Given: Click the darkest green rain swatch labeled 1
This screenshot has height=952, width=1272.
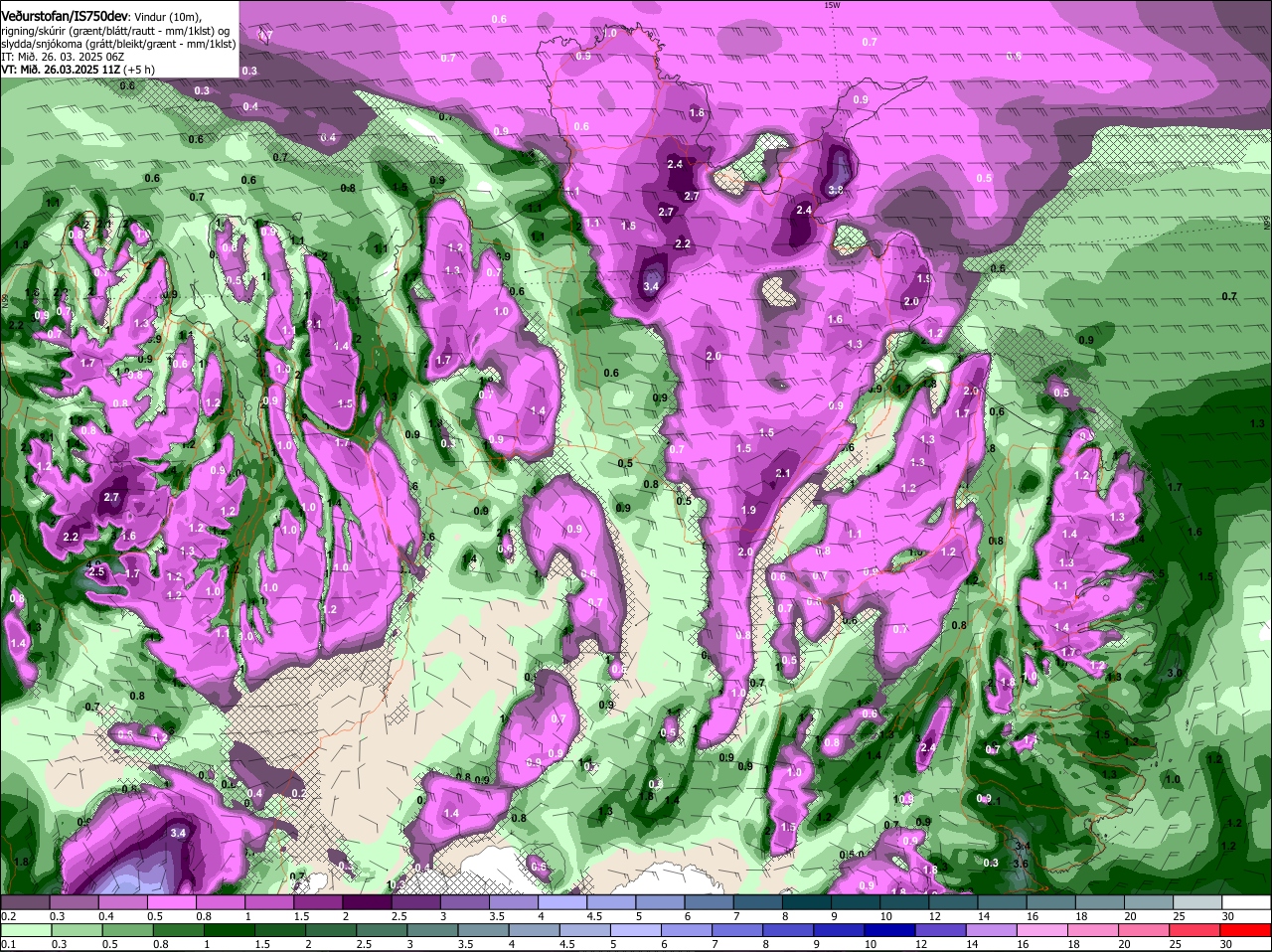Looking at the screenshot, I should (229, 929).
